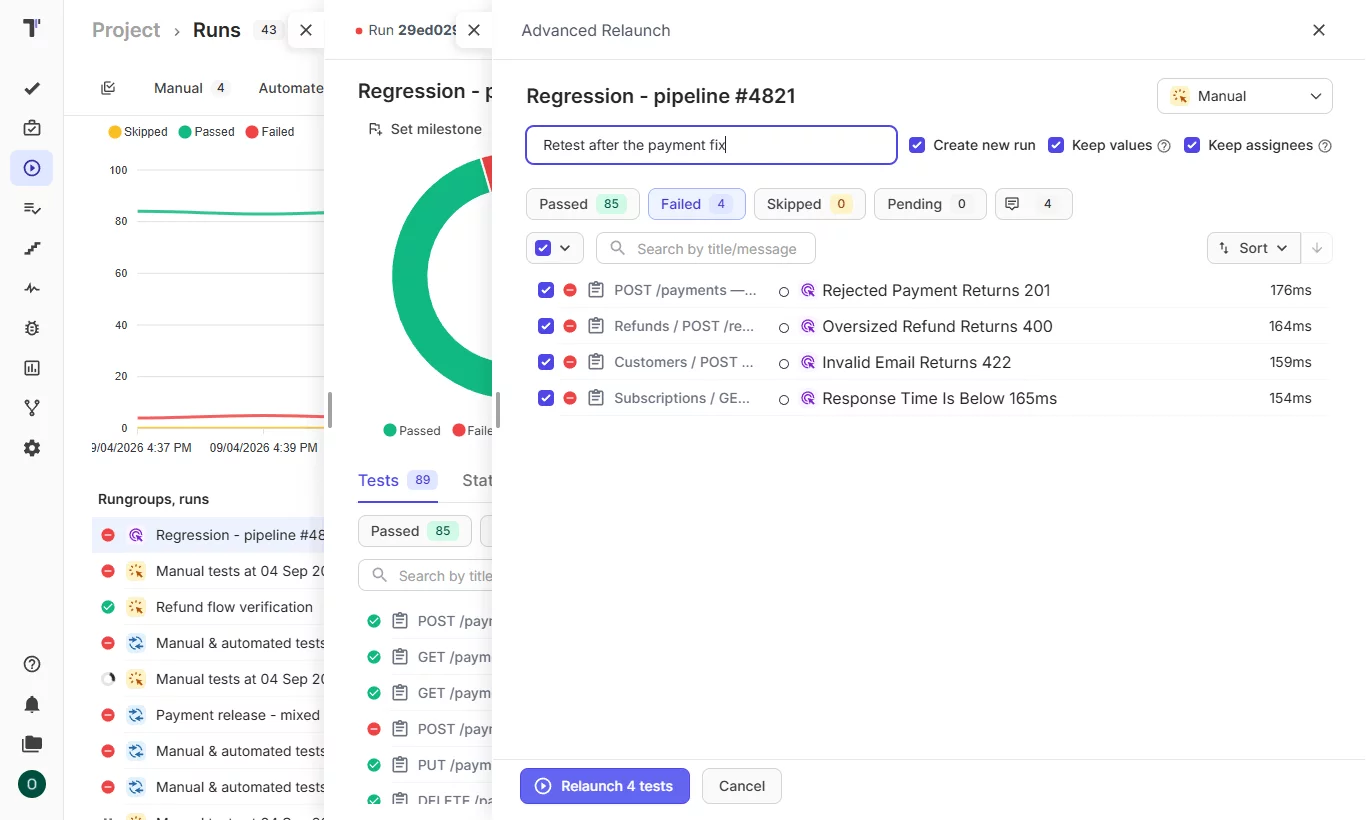
Task: Click automated icon beside Invalid Email Returns 422
Action: point(808,362)
